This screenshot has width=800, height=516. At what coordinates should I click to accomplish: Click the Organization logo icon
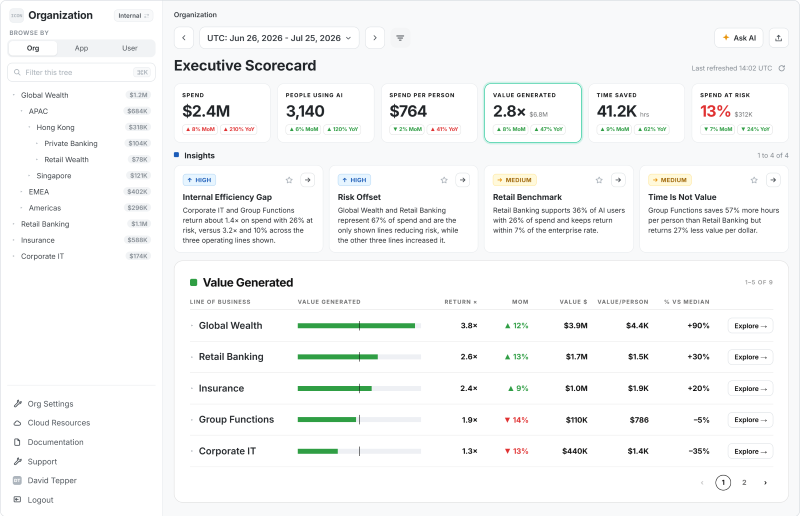point(17,15)
